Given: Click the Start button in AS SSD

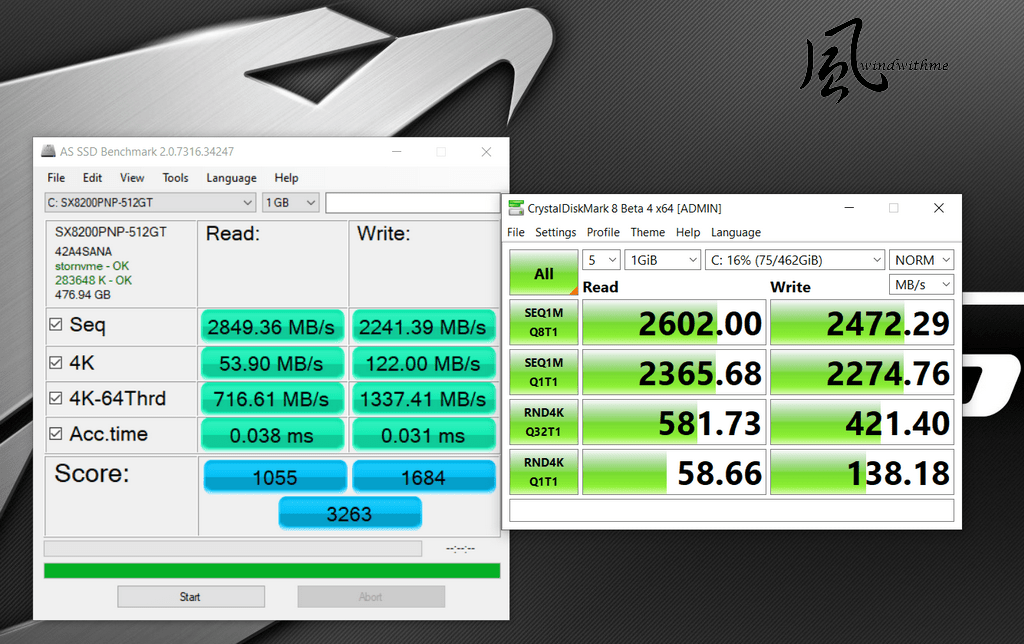Looking at the screenshot, I should point(191,596).
